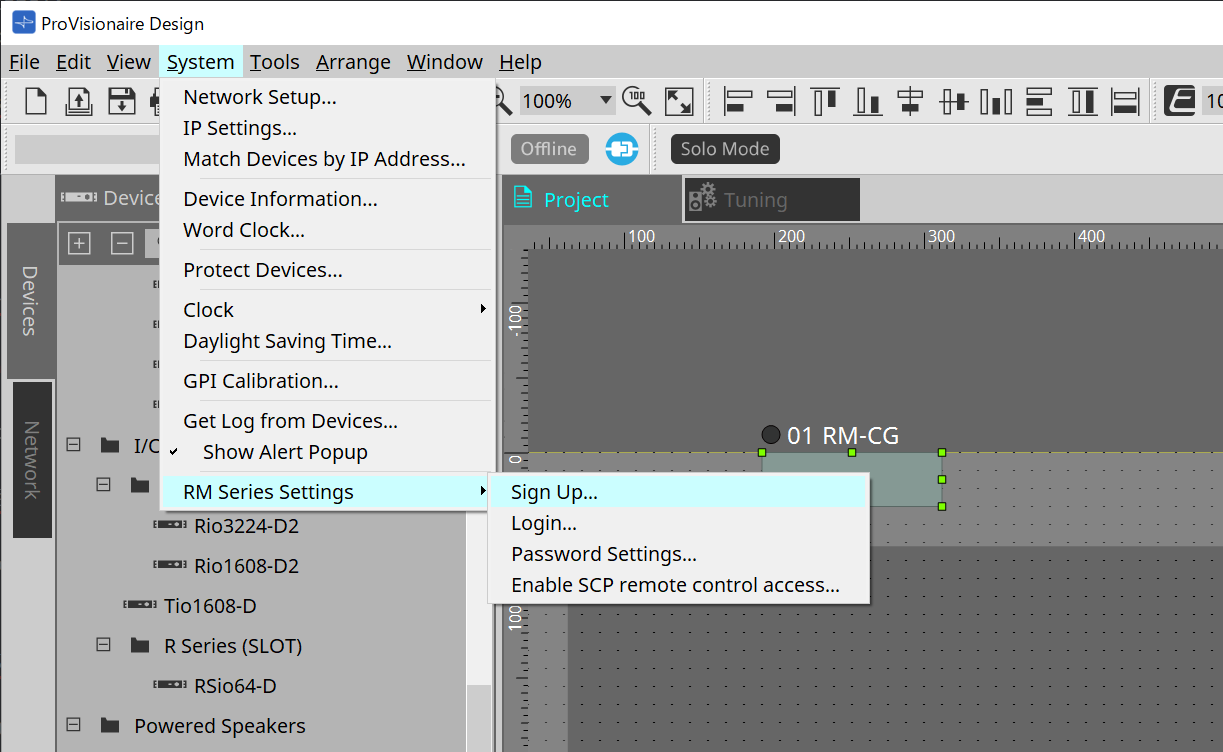
Task: Click the blue Online sync icon
Action: (x=622, y=149)
